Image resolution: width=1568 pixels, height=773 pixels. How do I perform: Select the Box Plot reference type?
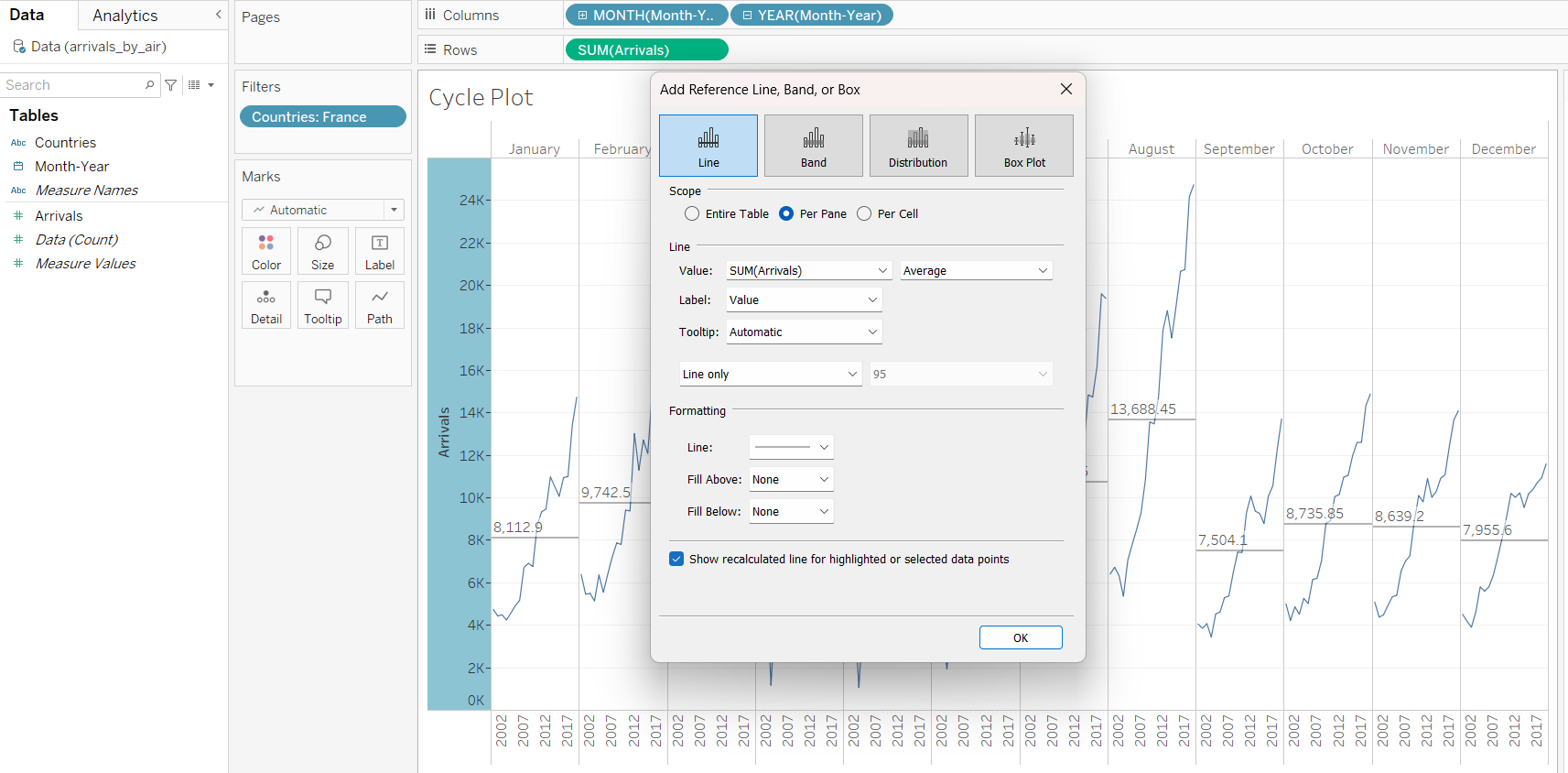(x=1023, y=145)
